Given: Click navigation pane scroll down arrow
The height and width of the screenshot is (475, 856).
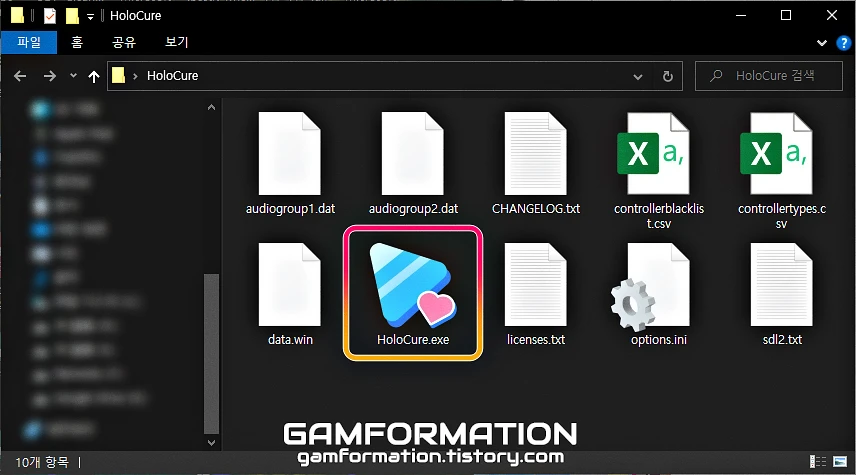Looking at the screenshot, I should coord(211,443).
